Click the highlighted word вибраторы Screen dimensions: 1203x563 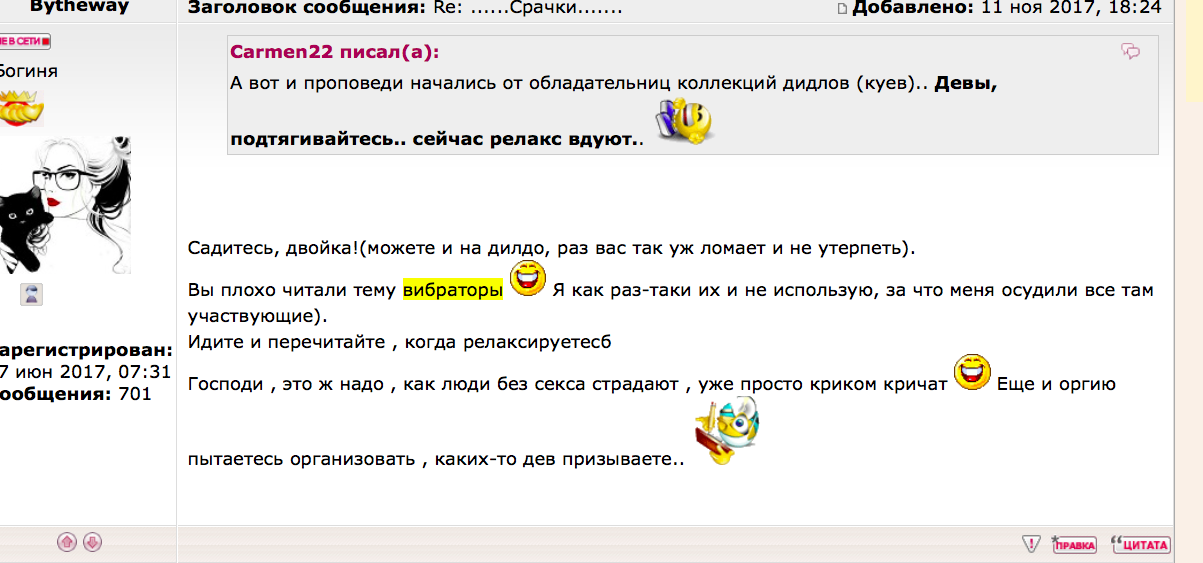coord(453,290)
